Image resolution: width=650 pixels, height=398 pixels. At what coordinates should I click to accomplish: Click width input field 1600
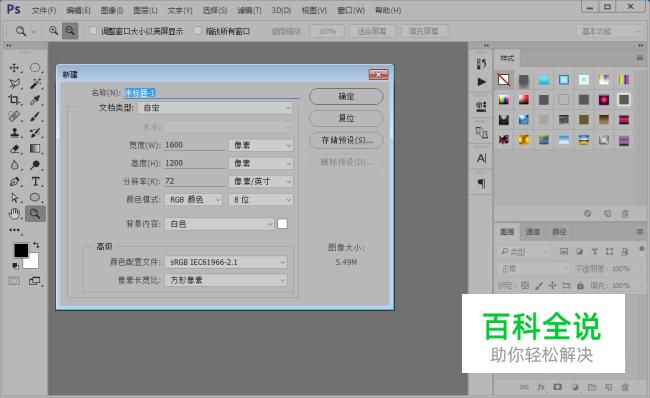[x=194, y=145]
